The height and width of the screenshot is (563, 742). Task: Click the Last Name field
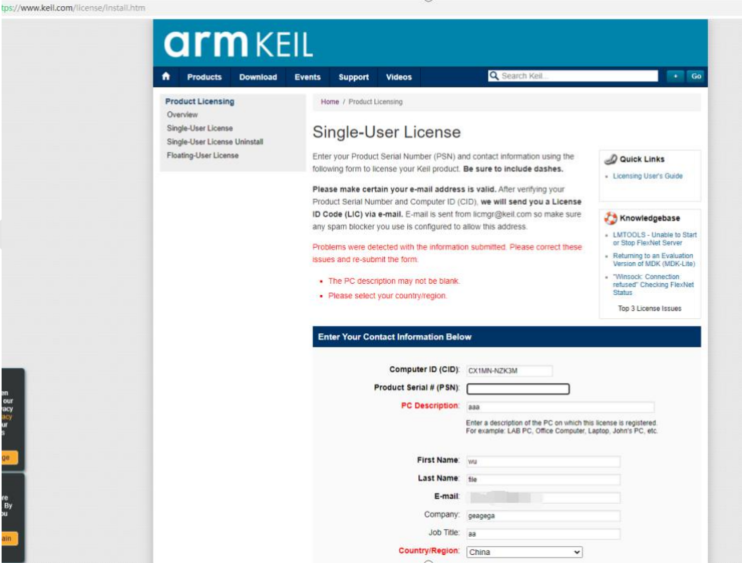coord(543,479)
